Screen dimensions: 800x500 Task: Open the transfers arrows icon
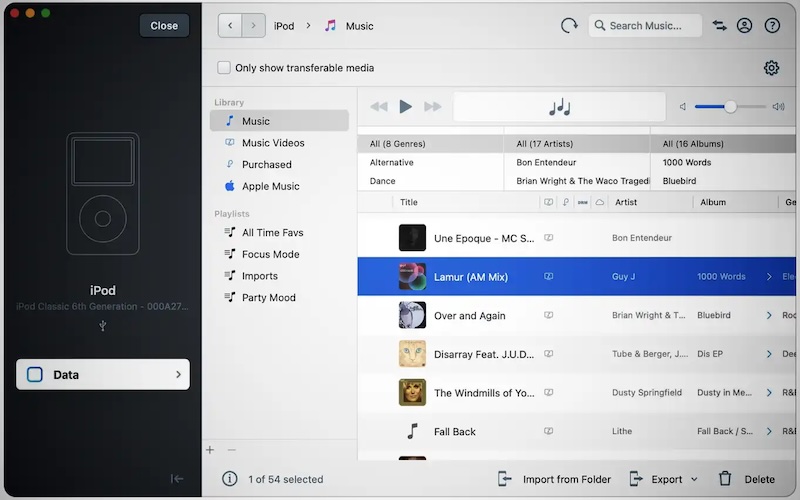(719, 26)
